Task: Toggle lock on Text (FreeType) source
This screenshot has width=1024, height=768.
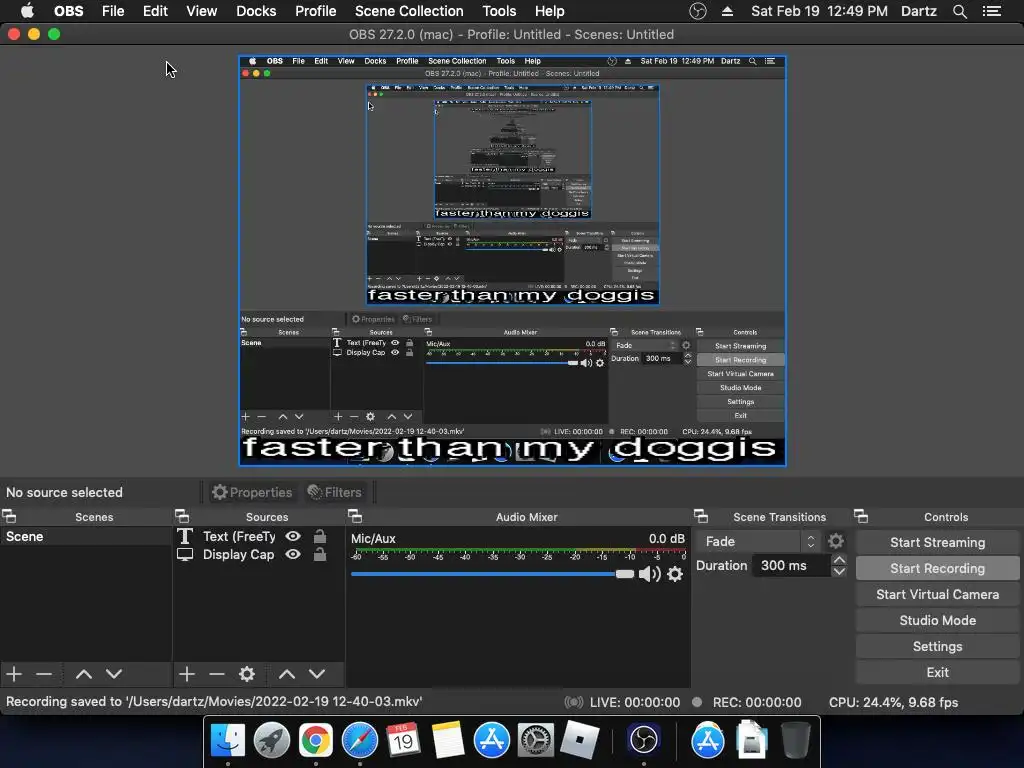Action: (x=319, y=536)
